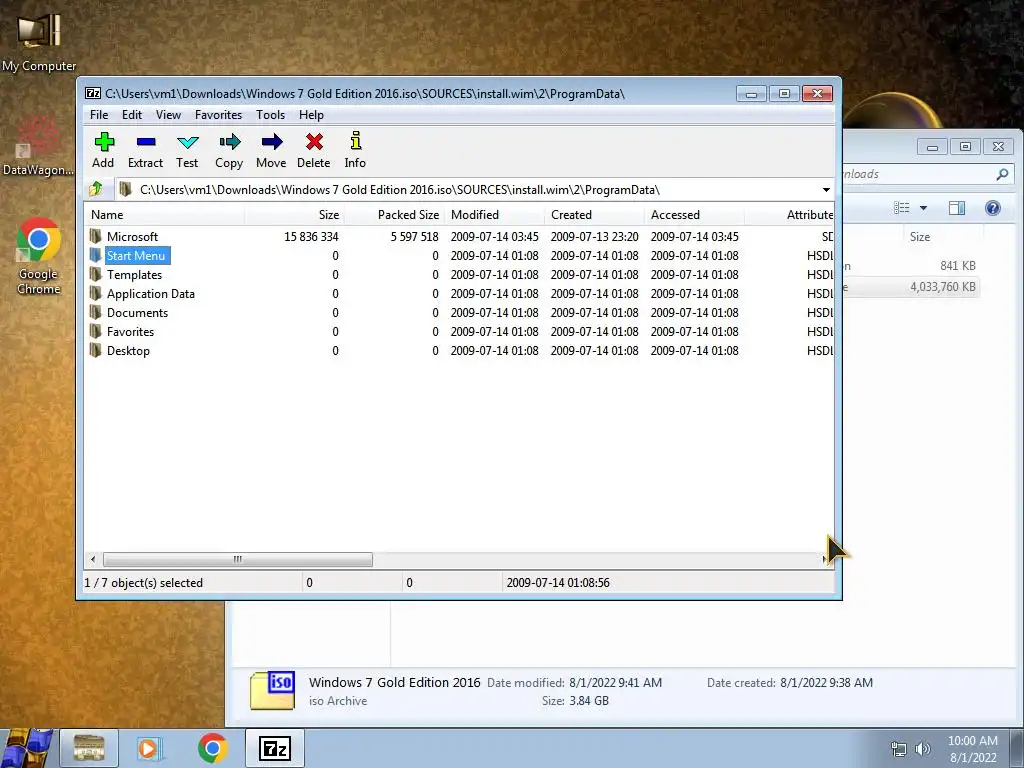This screenshot has width=1024, height=768.
Task: Open the File menu
Action: coord(99,114)
